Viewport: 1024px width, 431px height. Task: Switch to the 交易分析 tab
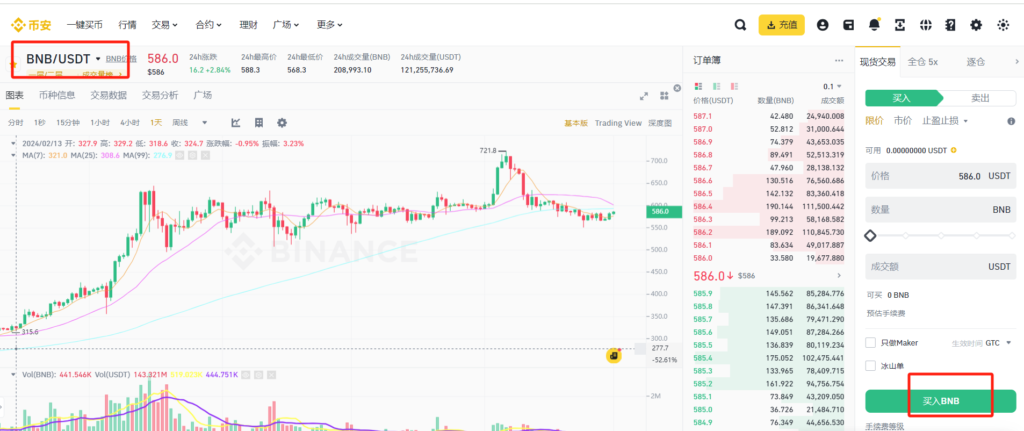click(x=160, y=95)
